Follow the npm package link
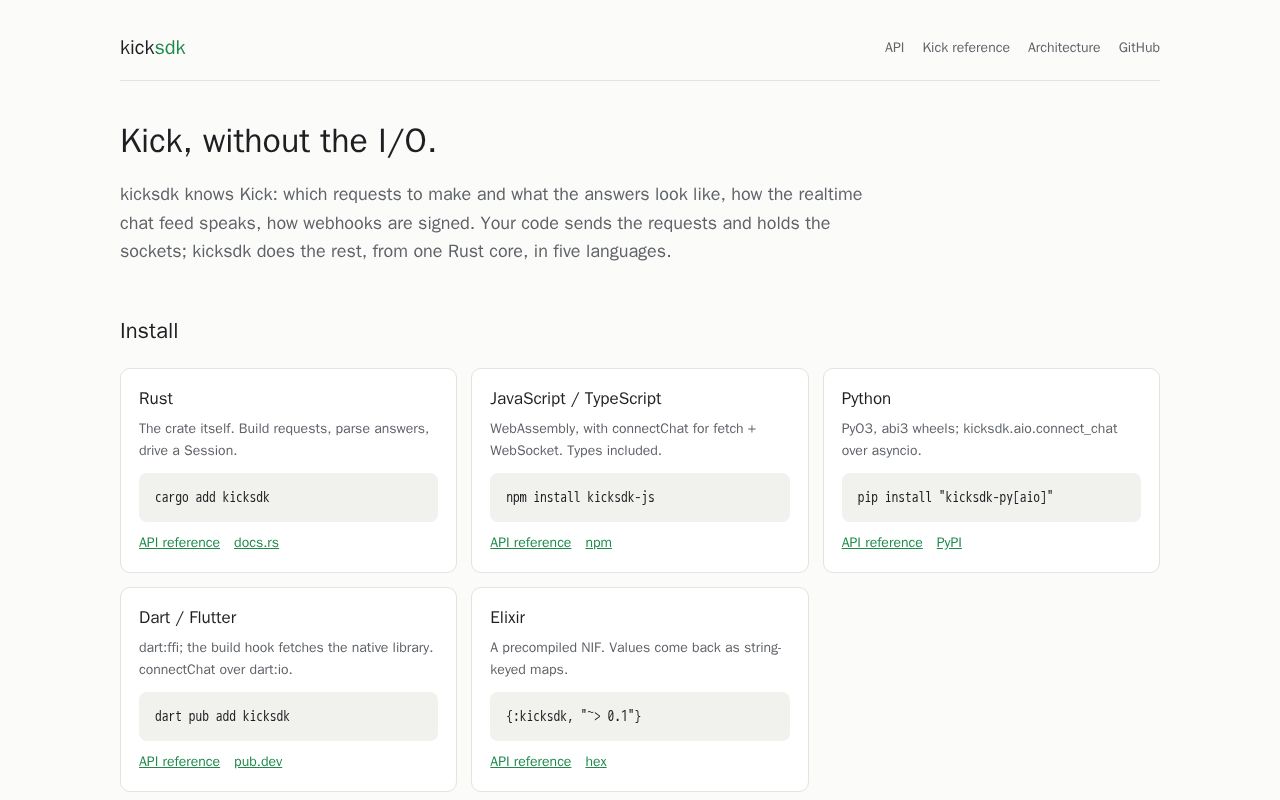This screenshot has height=800, width=1280. (x=598, y=543)
